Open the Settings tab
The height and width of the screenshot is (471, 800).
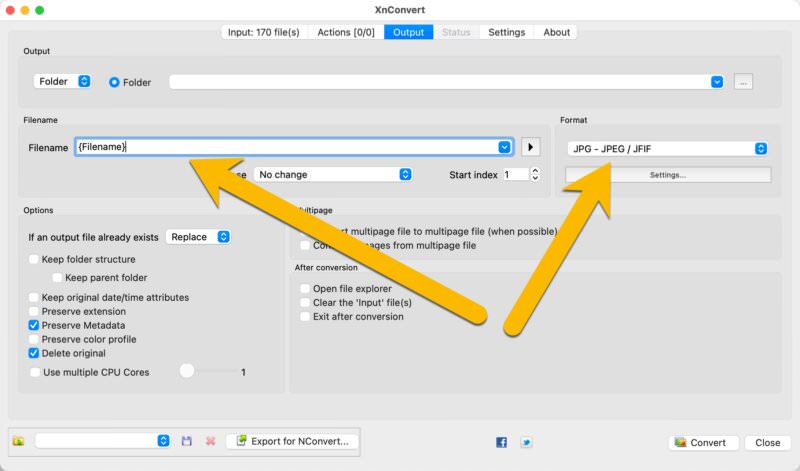point(507,32)
